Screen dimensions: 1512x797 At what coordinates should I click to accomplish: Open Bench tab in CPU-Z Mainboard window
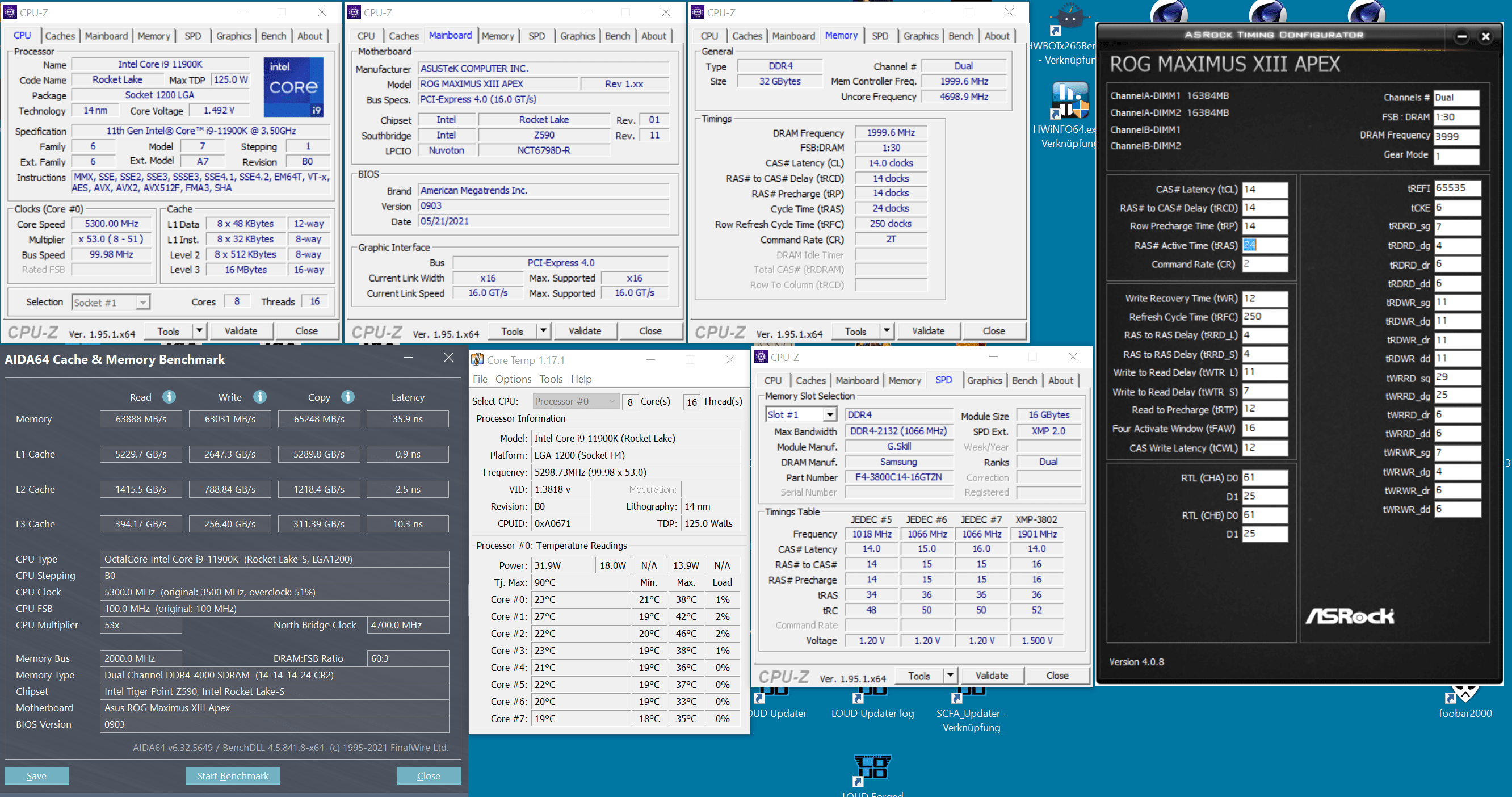coord(618,36)
